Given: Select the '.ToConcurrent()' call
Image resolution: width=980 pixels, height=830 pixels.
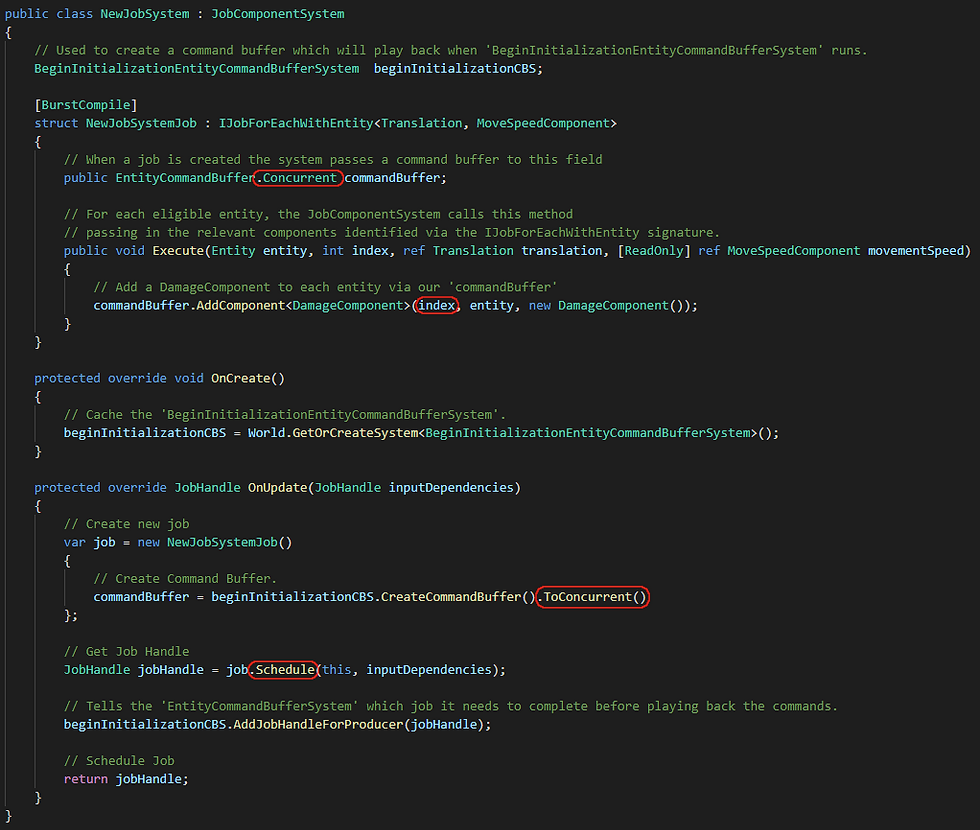Looking at the screenshot, I should coord(592,597).
